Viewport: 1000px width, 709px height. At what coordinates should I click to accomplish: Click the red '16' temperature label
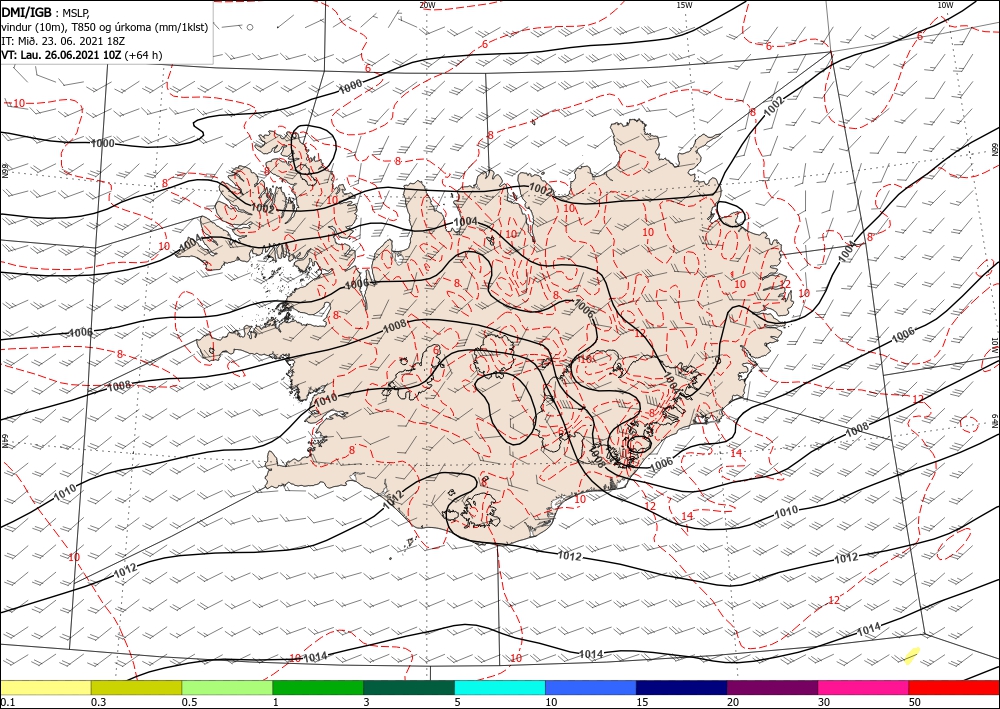coord(586,360)
